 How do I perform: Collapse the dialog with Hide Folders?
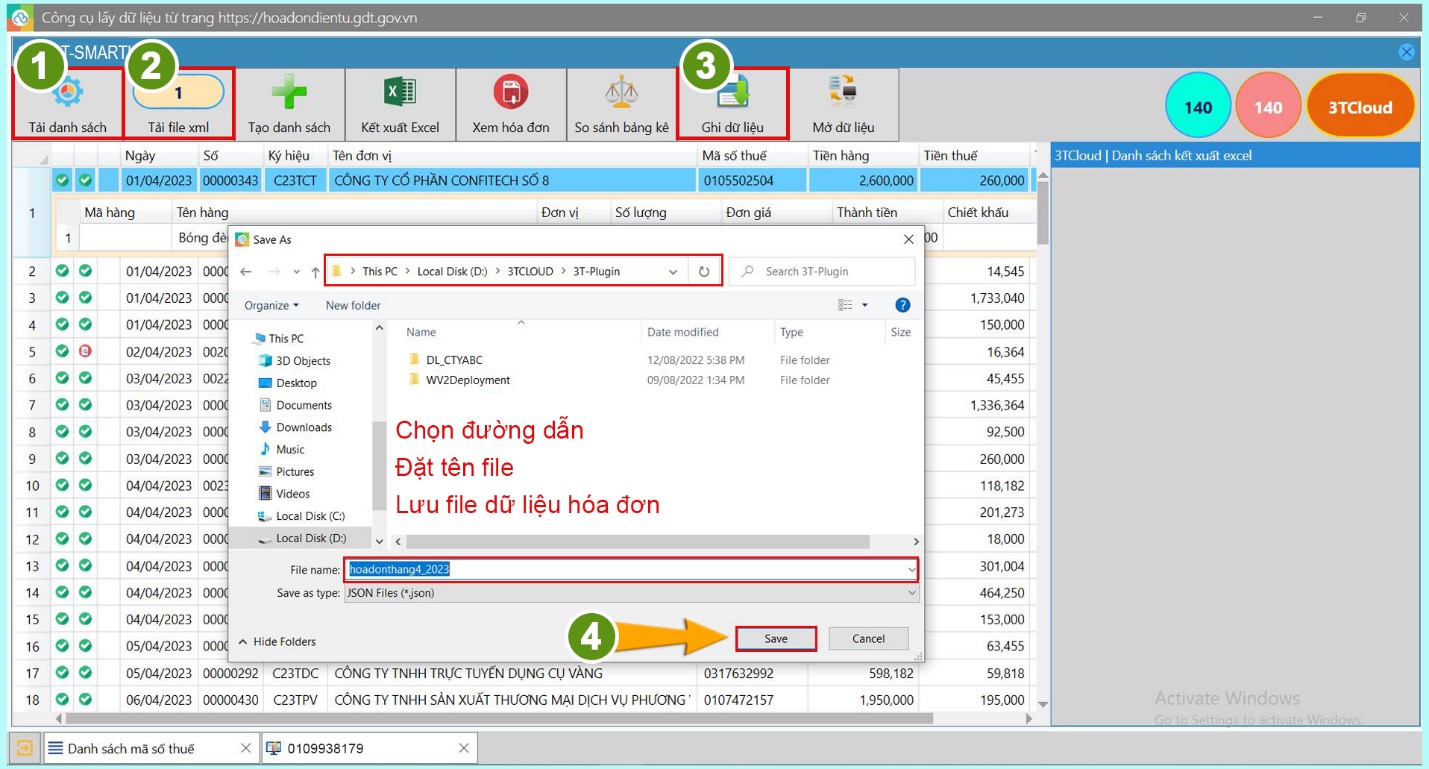[277, 642]
